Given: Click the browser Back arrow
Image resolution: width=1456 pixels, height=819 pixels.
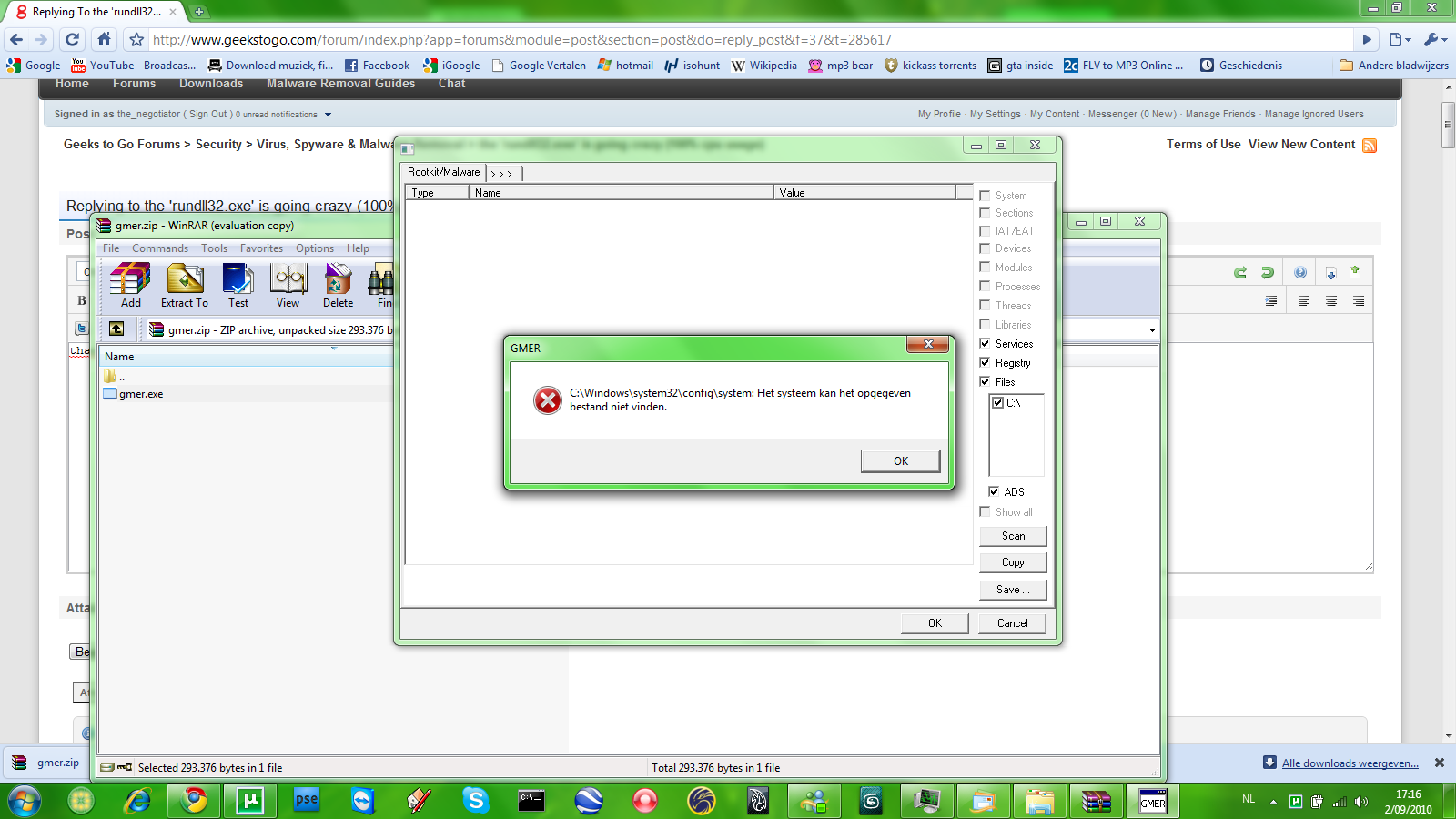Looking at the screenshot, I should tap(16, 39).
